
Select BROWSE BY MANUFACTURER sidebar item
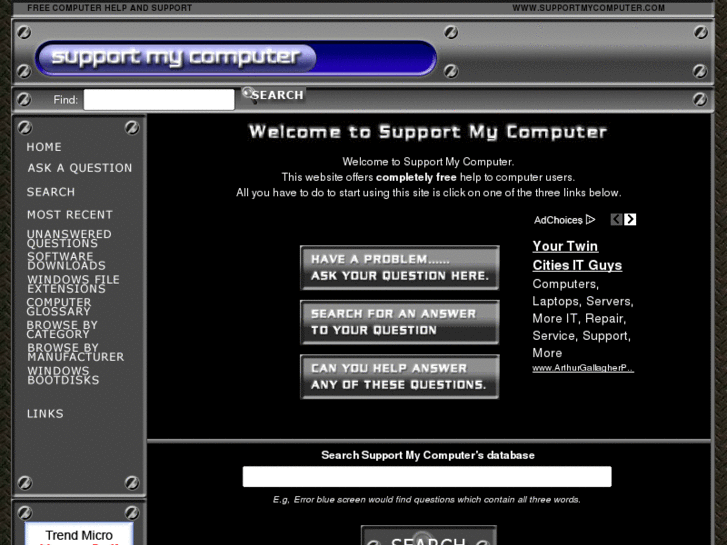point(76,352)
